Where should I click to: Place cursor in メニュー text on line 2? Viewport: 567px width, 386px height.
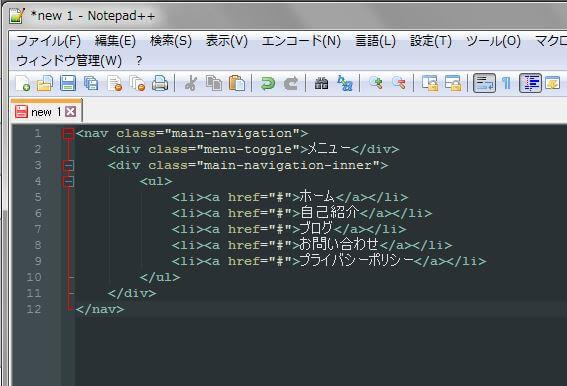click(329, 149)
